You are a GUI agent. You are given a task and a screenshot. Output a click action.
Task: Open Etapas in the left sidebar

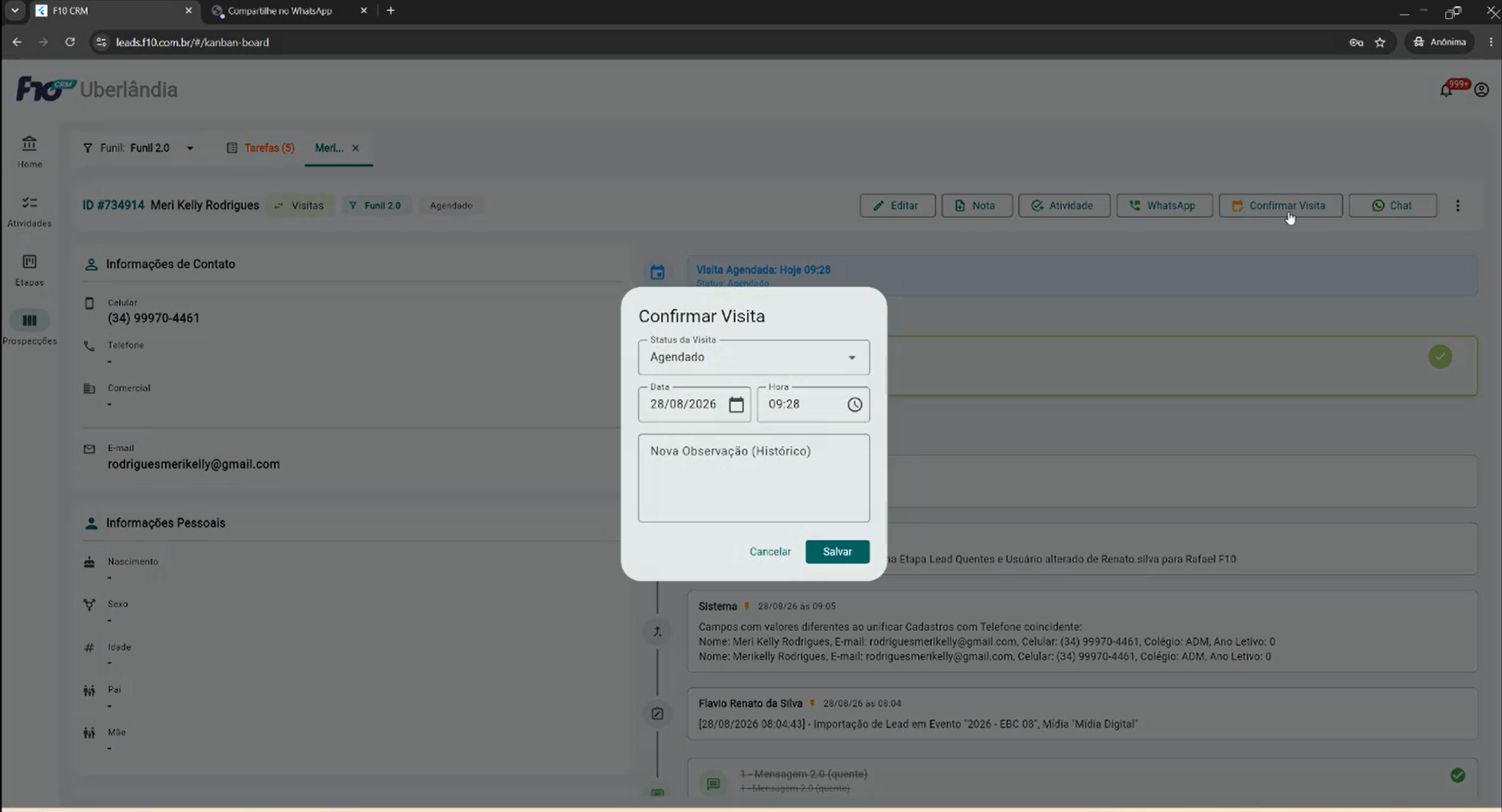click(x=30, y=270)
